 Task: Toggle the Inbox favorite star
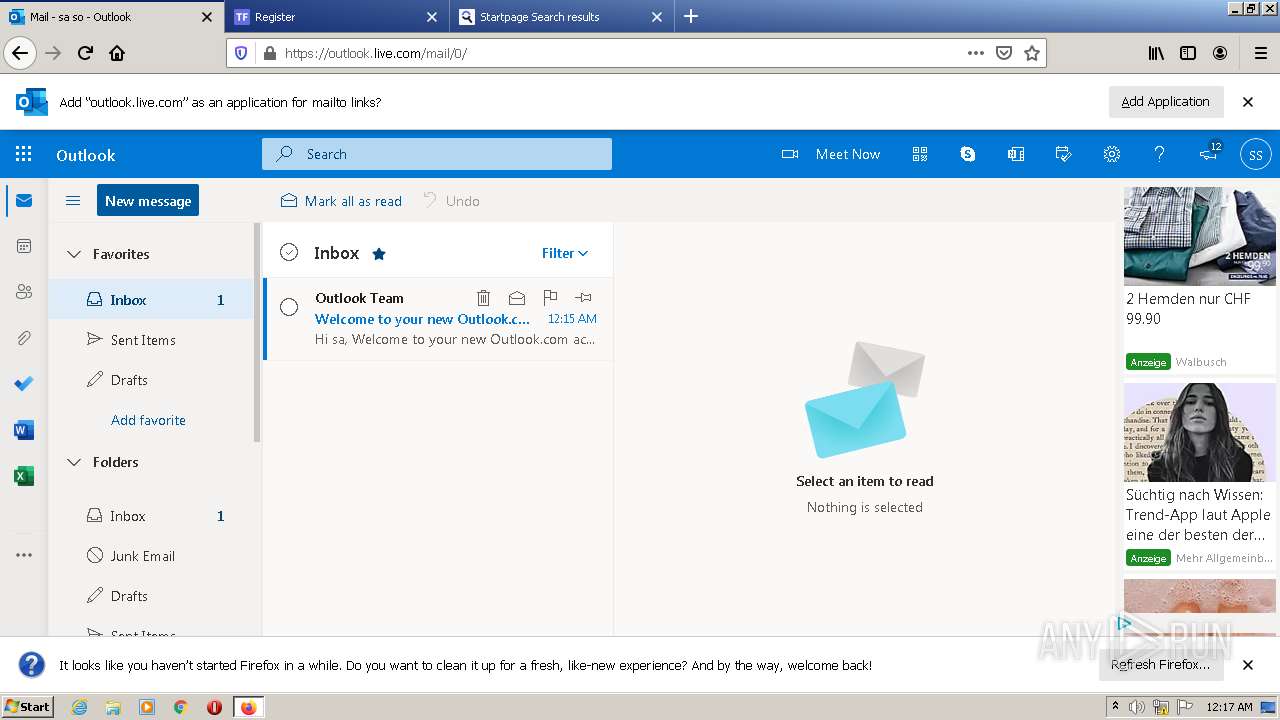click(x=379, y=254)
